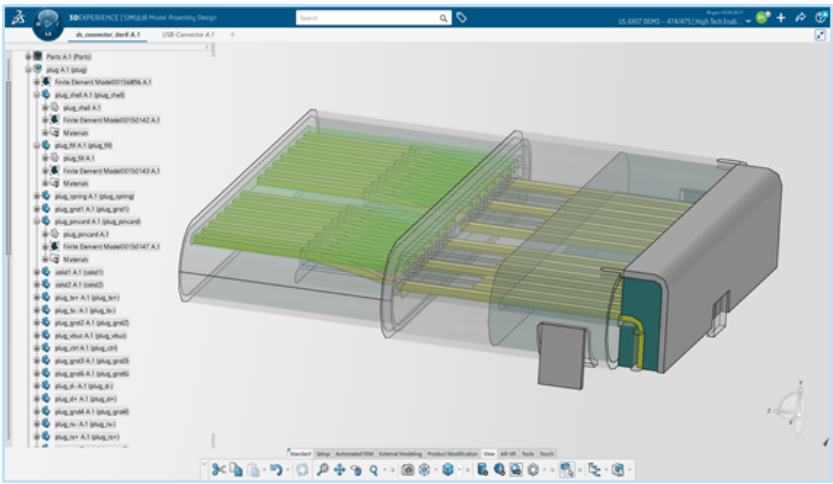Viewport: 833px width, 484px height.
Task: Collapse the plug_shell A.1 tree node
Action: (35, 94)
